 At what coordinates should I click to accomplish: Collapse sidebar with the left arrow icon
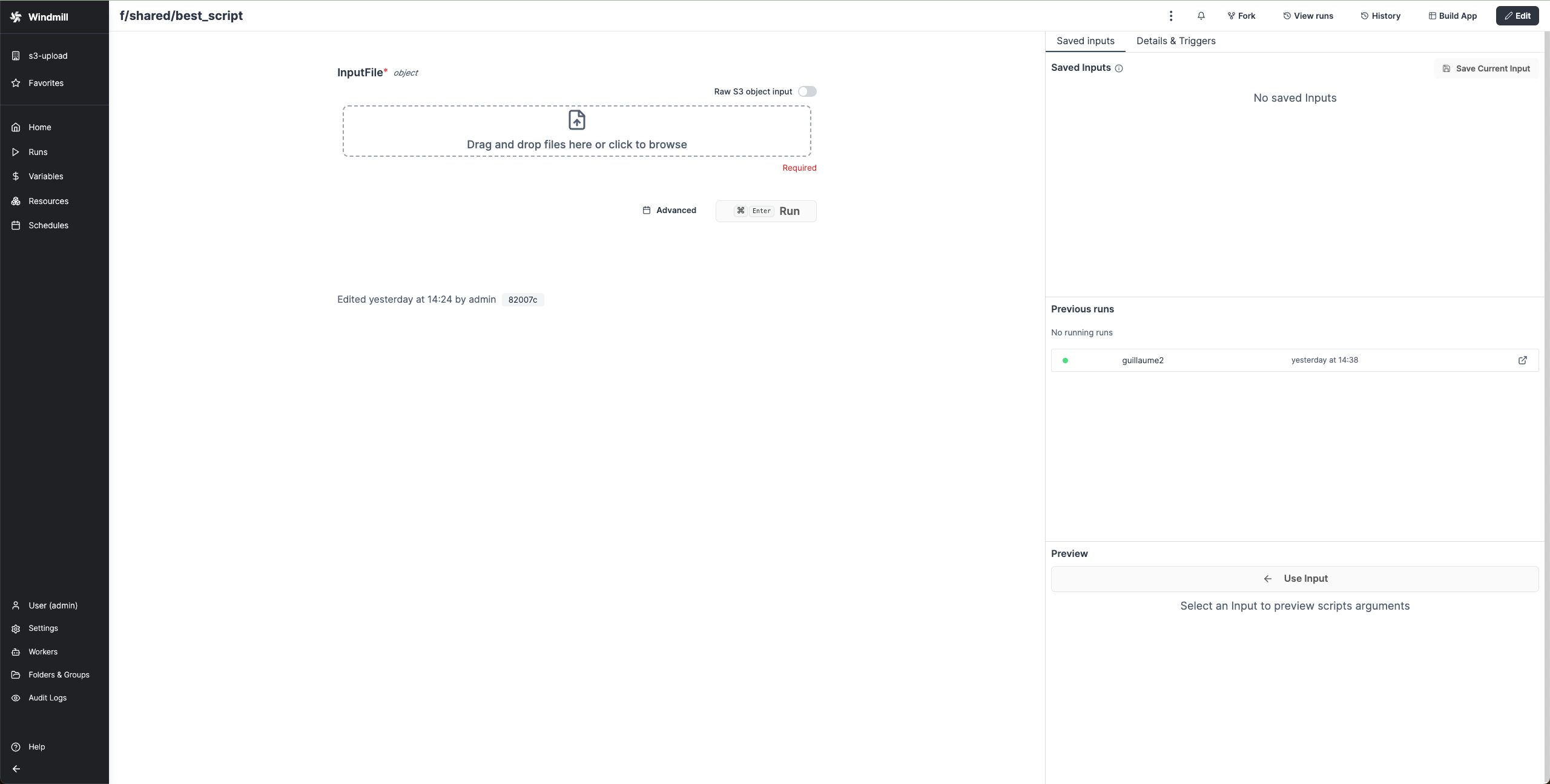coord(16,769)
